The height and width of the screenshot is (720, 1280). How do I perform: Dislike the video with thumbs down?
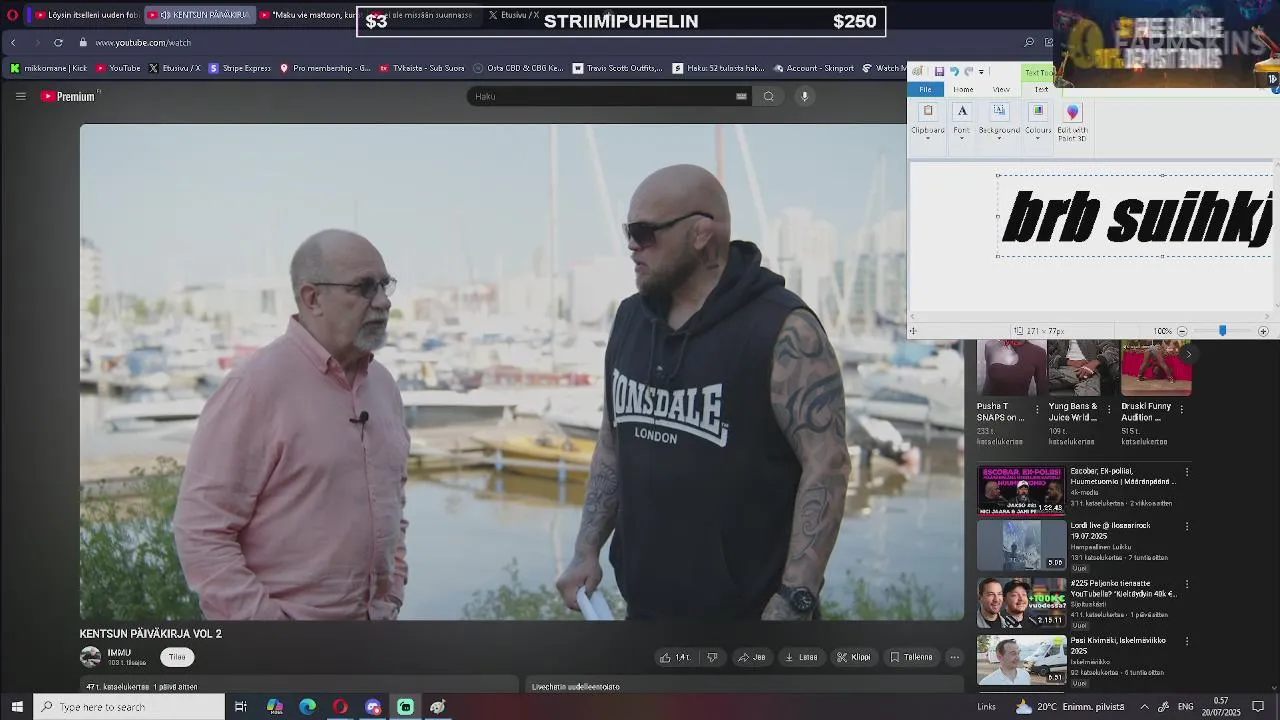712,657
